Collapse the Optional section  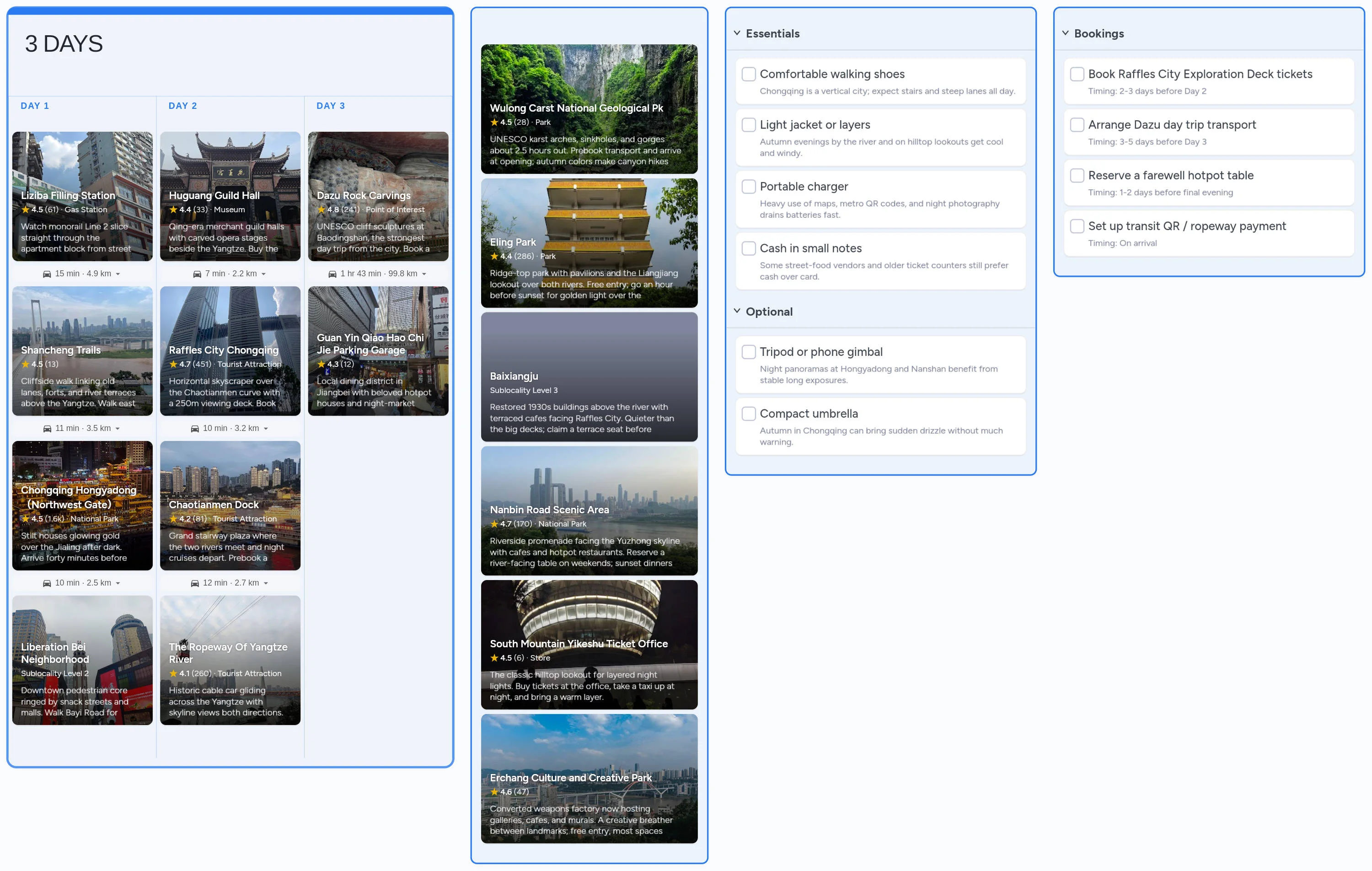click(737, 311)
